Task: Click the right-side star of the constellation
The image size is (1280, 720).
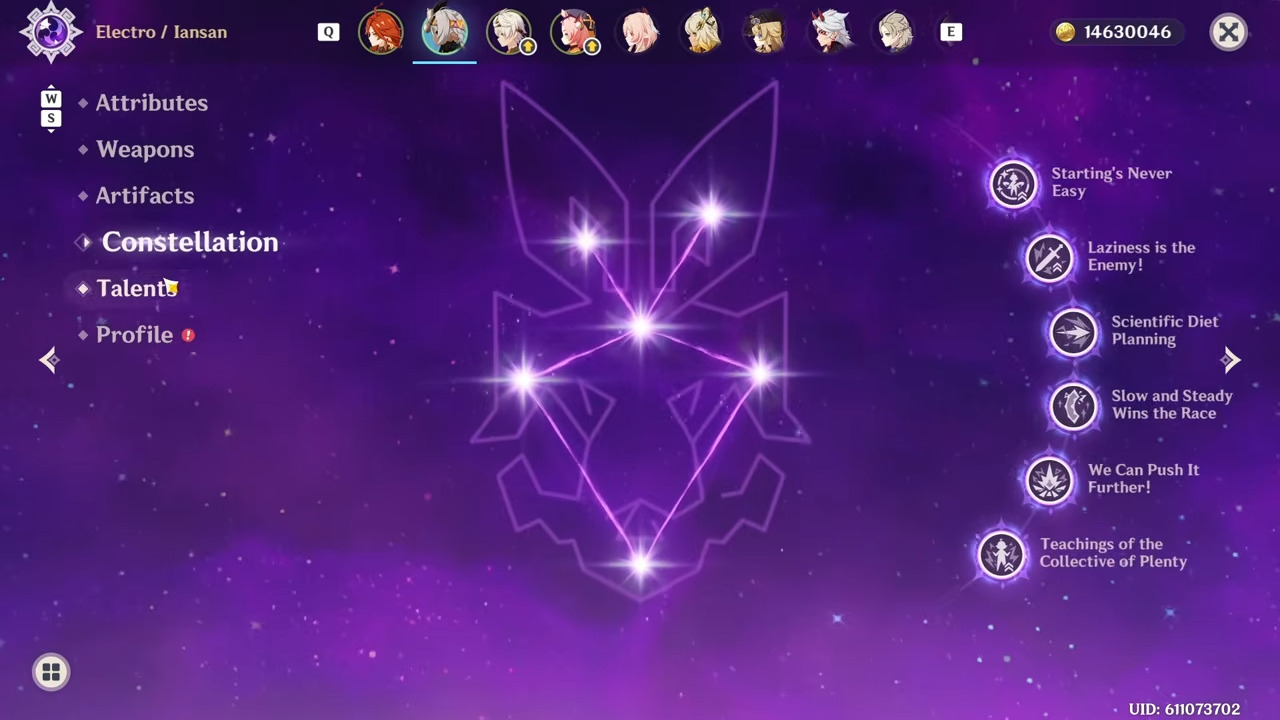Action: click(760, 374)
